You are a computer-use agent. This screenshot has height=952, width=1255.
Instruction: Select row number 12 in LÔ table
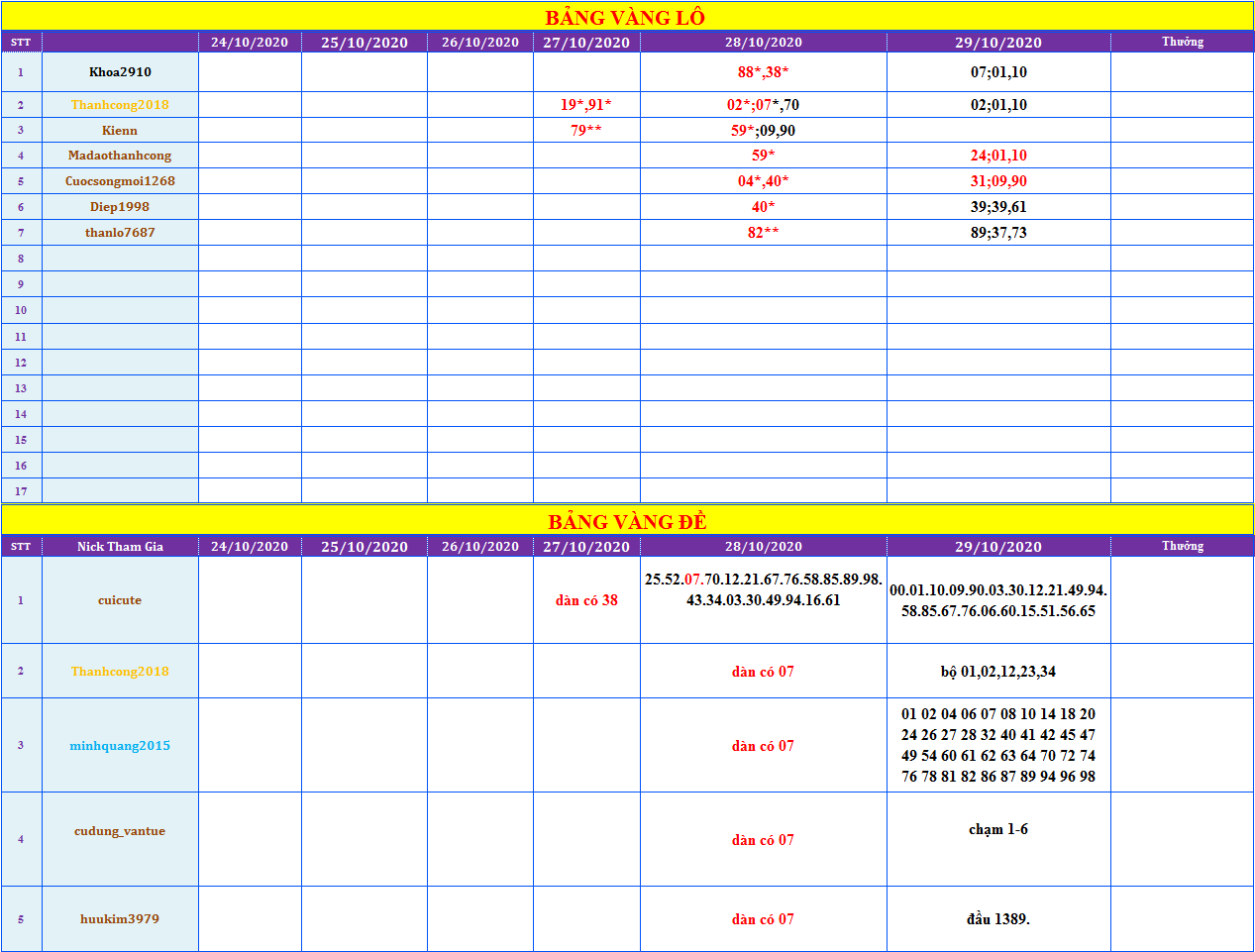point(21,363)
